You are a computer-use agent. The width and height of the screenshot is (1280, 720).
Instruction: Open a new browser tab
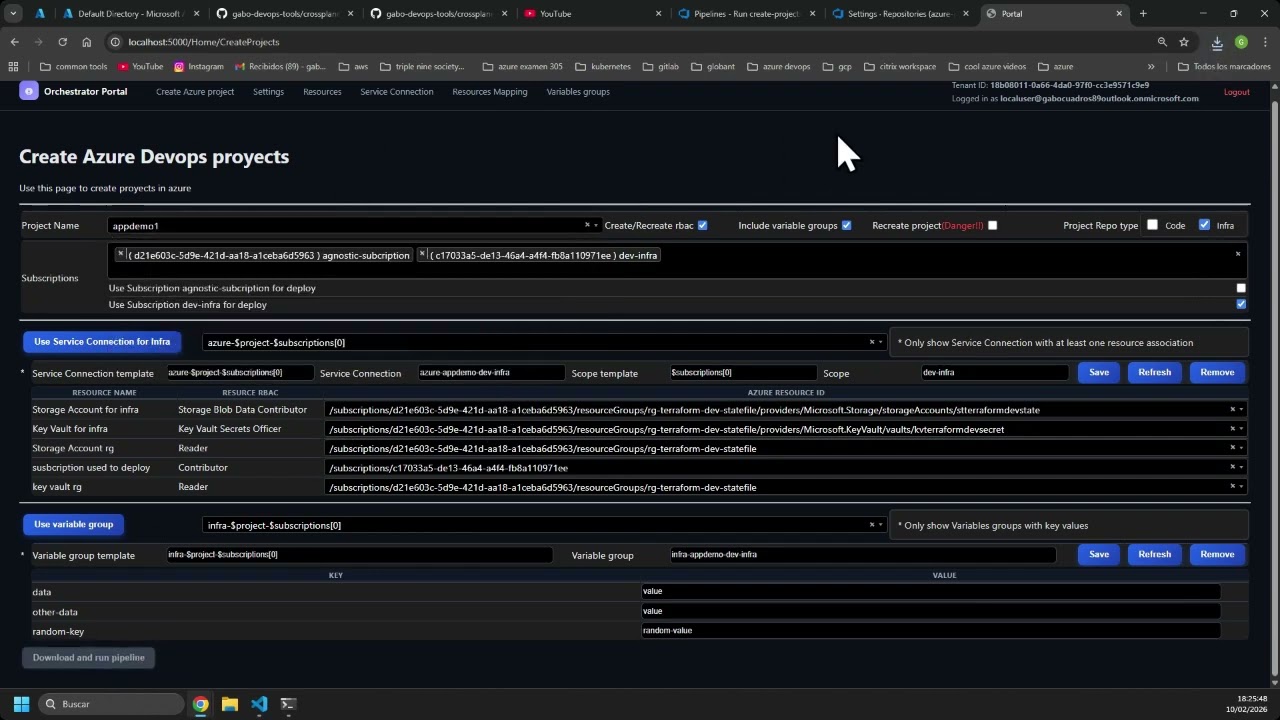(x=1143, y=14)
